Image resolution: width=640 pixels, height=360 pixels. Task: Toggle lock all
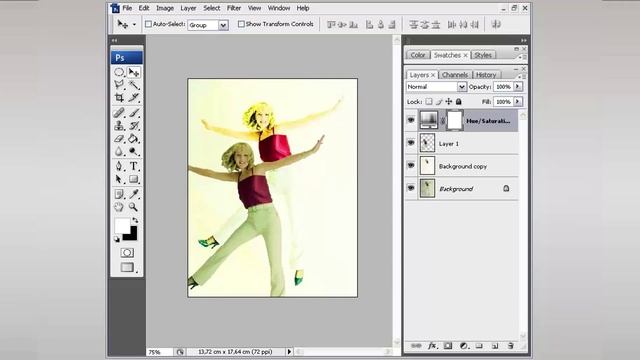(459, 101)
